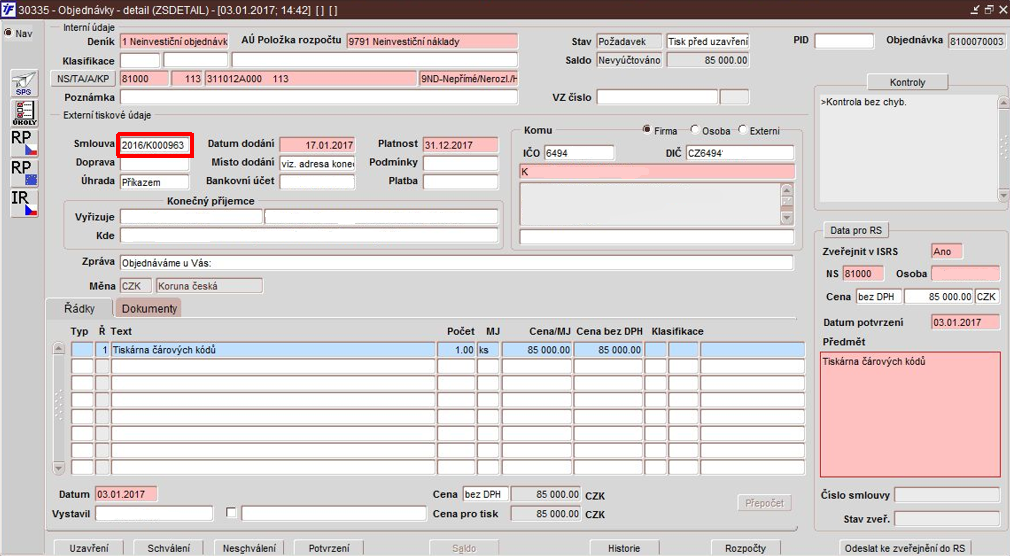This screenshot has width=1010, height=556.
Task: Click the Stav field Požadavek
Action: coord(629,41)
